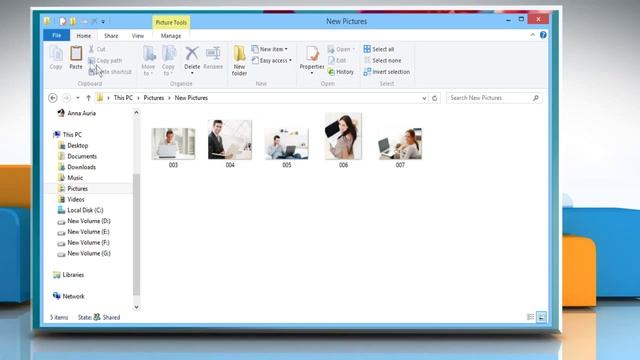Open Music in navigation pane

tap(75, 178)
